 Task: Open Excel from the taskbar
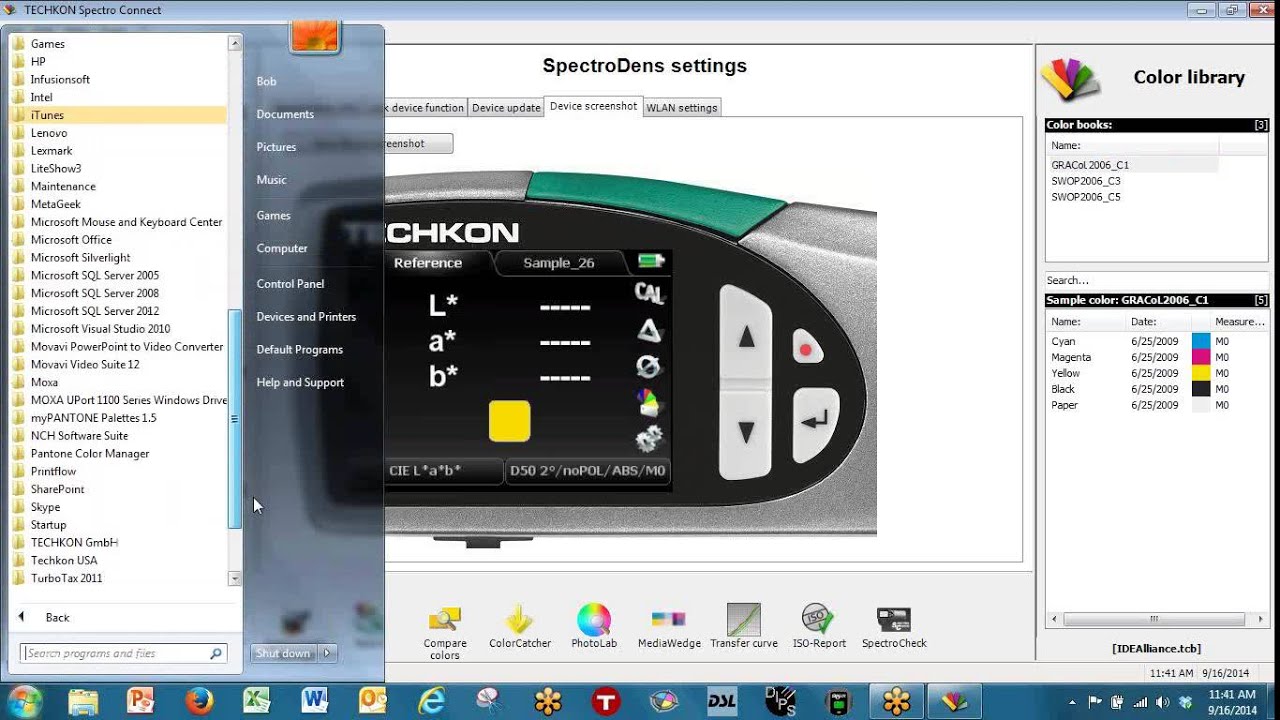coord(257,701)
